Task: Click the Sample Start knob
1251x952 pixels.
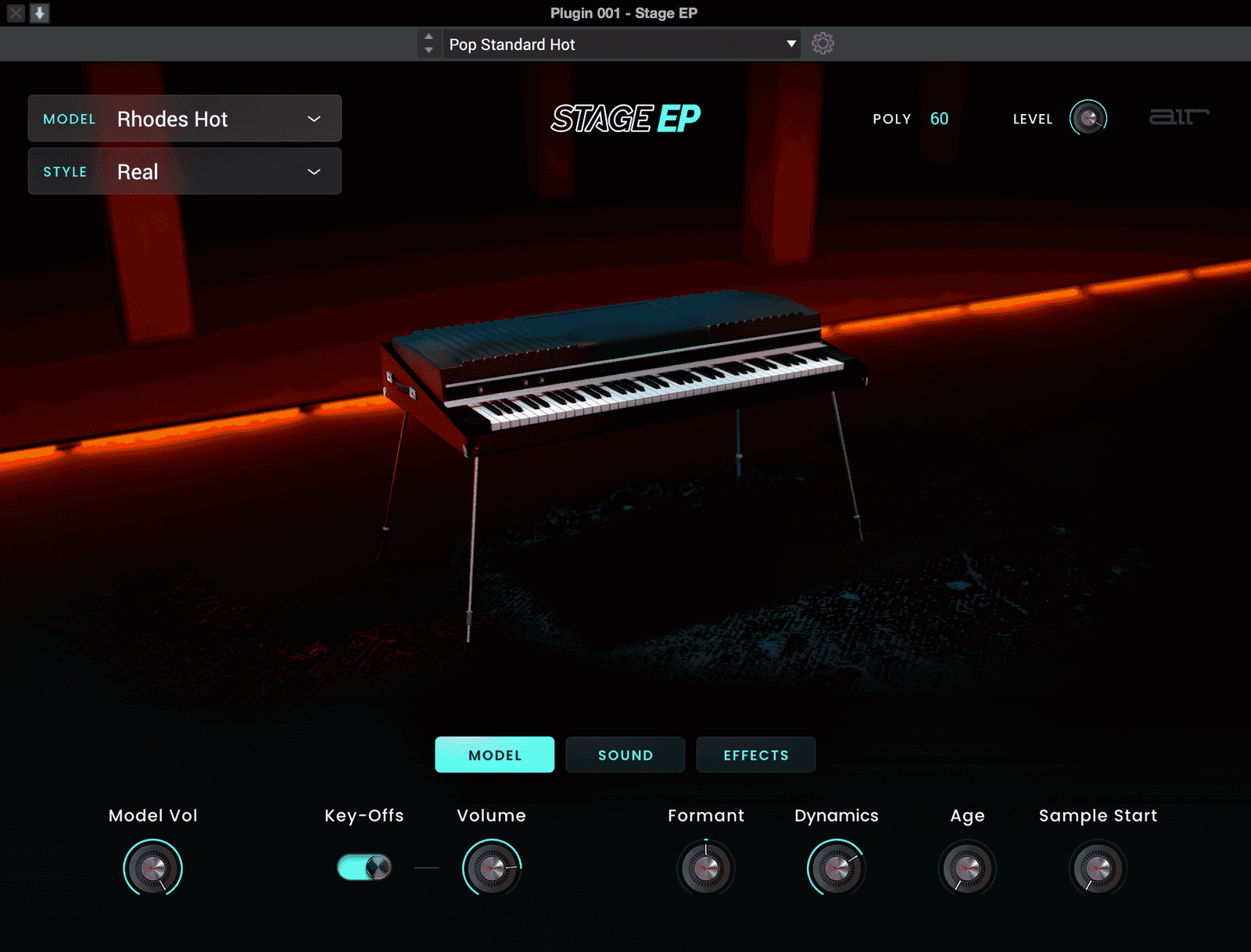Action: tap(1098, 868)
